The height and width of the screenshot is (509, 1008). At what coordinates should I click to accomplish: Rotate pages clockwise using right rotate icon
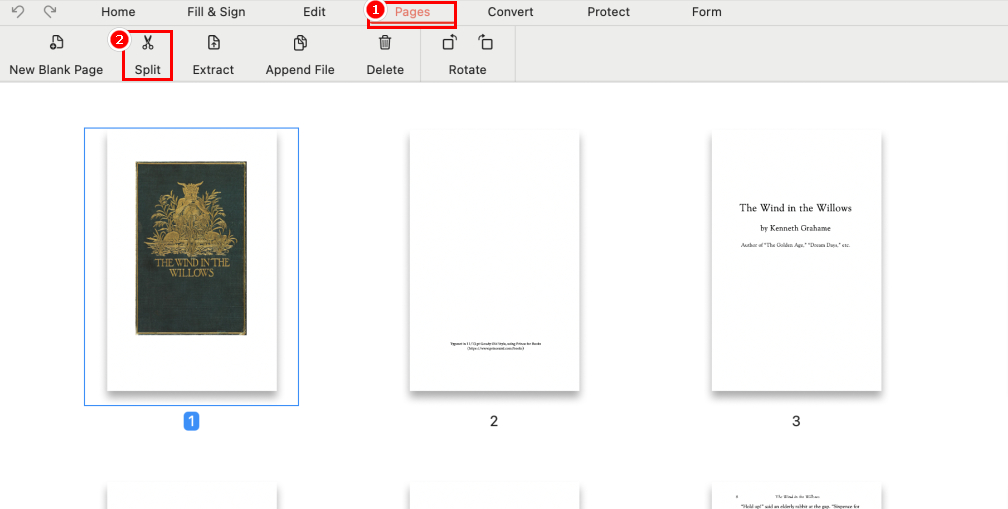[485, 42]
